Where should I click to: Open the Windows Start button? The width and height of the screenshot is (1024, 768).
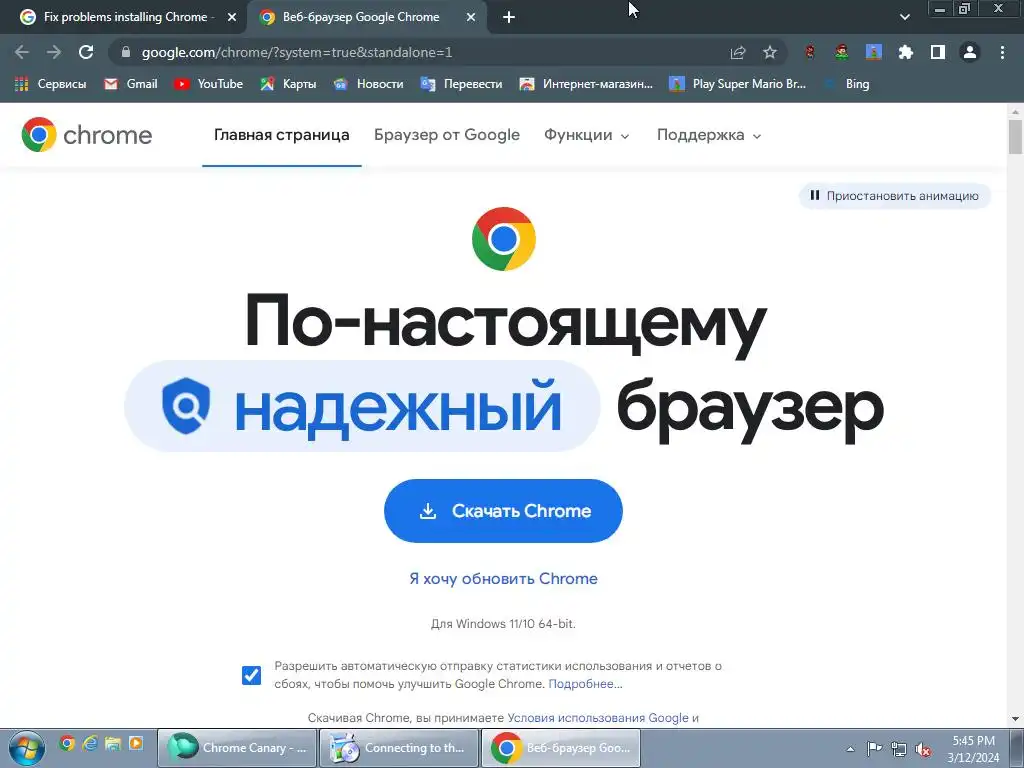26,748
